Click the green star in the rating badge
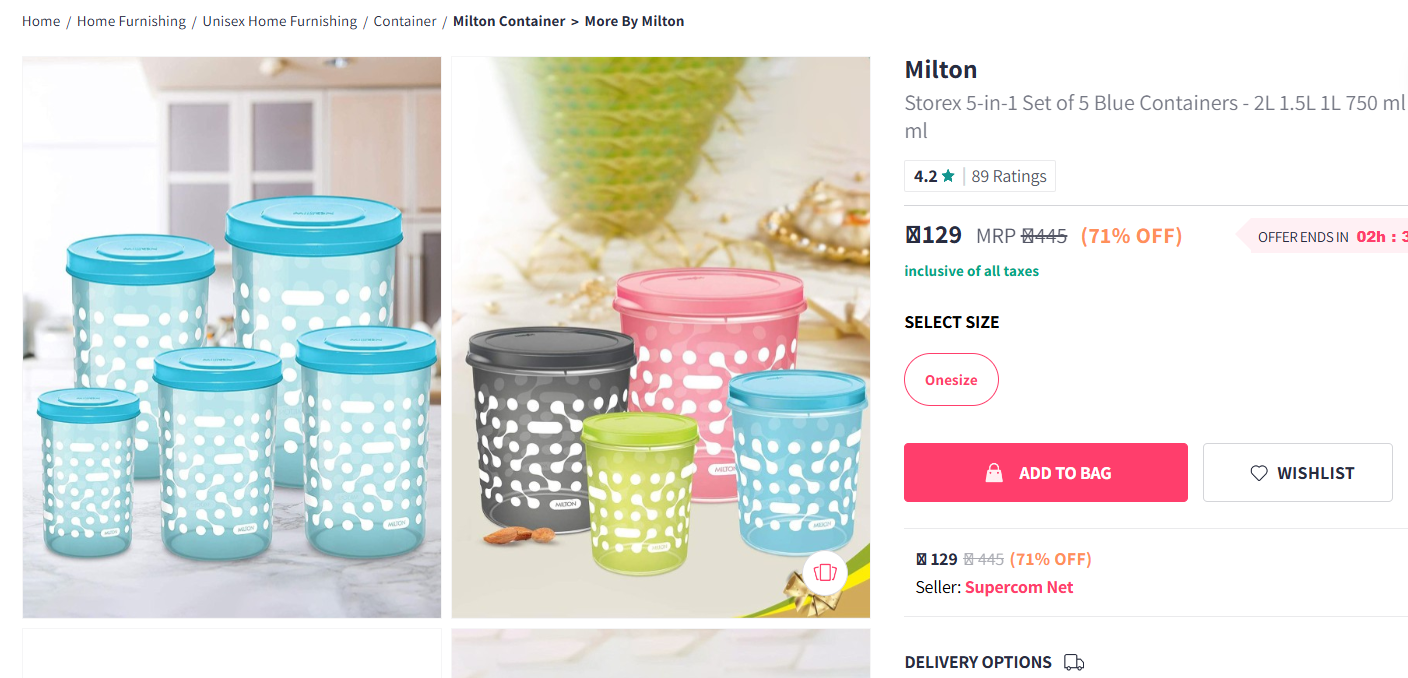 pyautogui.click(x=948, y=176)
